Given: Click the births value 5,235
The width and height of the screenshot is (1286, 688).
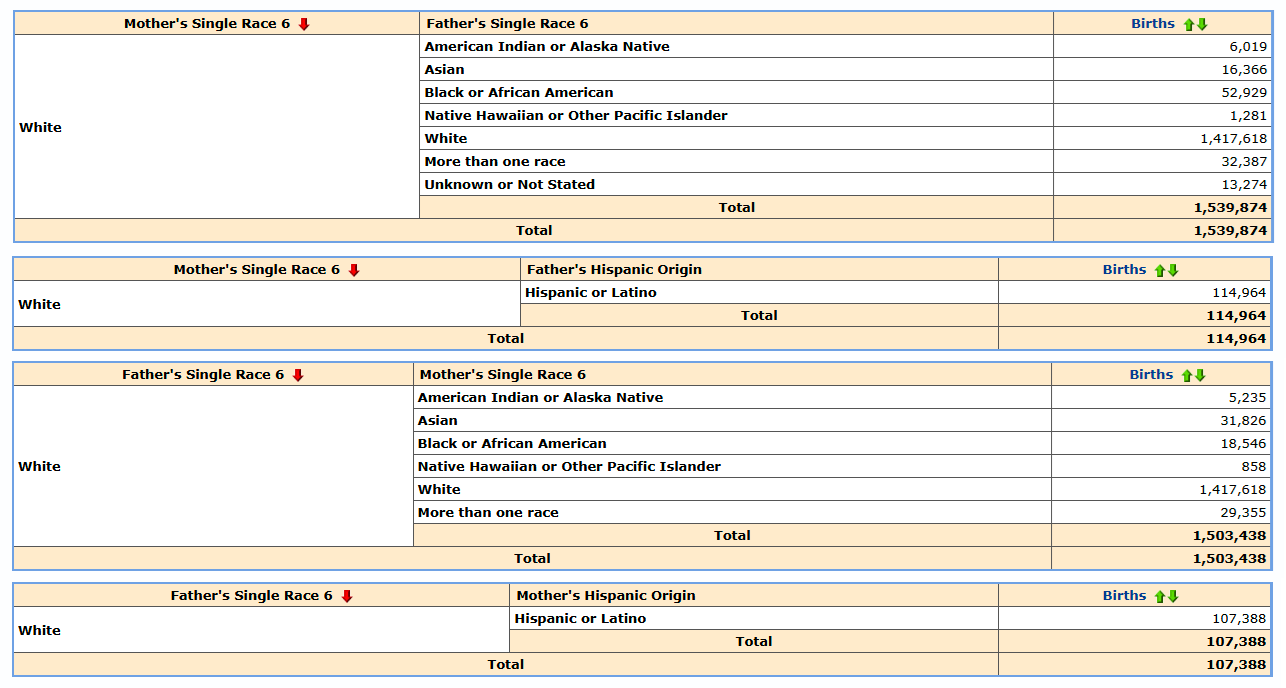Looking at the screenshot, I should pos(1247,397).
